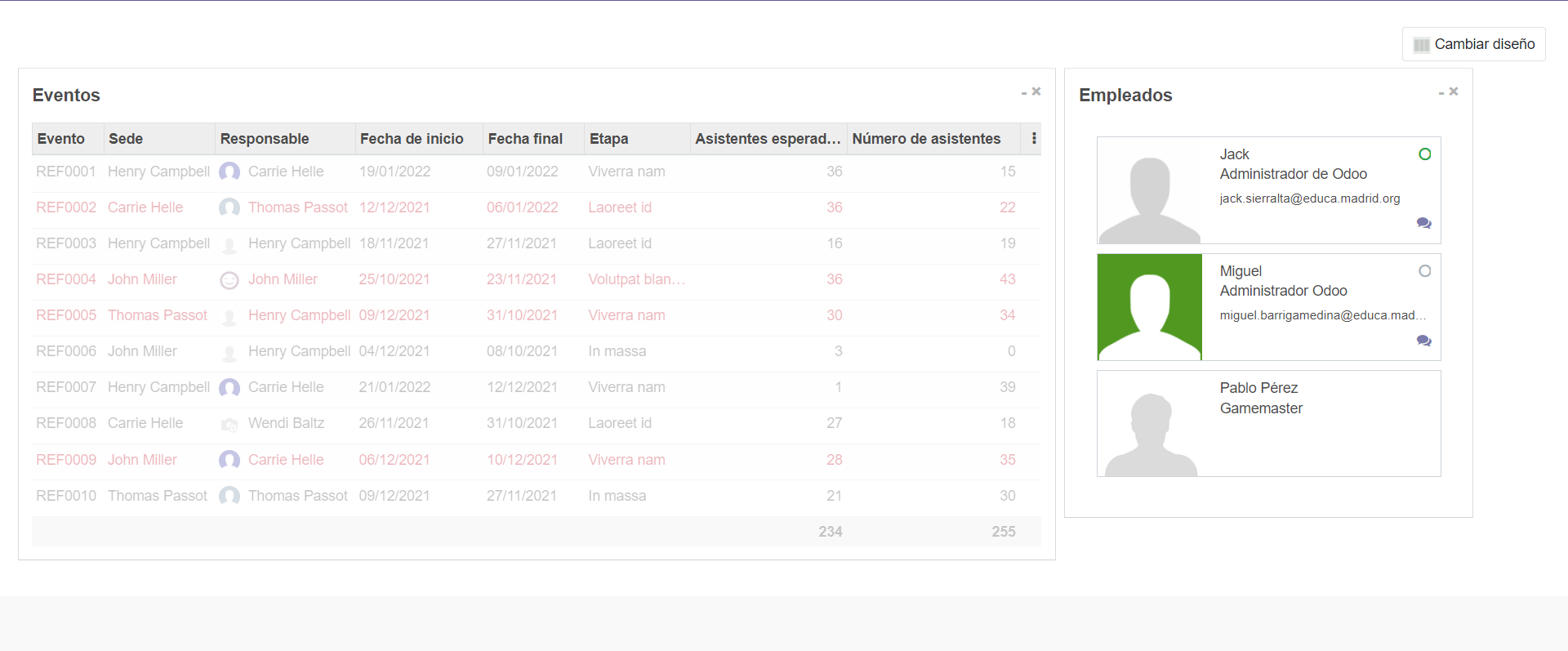Click the end date 23/11/2021 in REF0004
The image size is (1568, 651).
point(522,279)
